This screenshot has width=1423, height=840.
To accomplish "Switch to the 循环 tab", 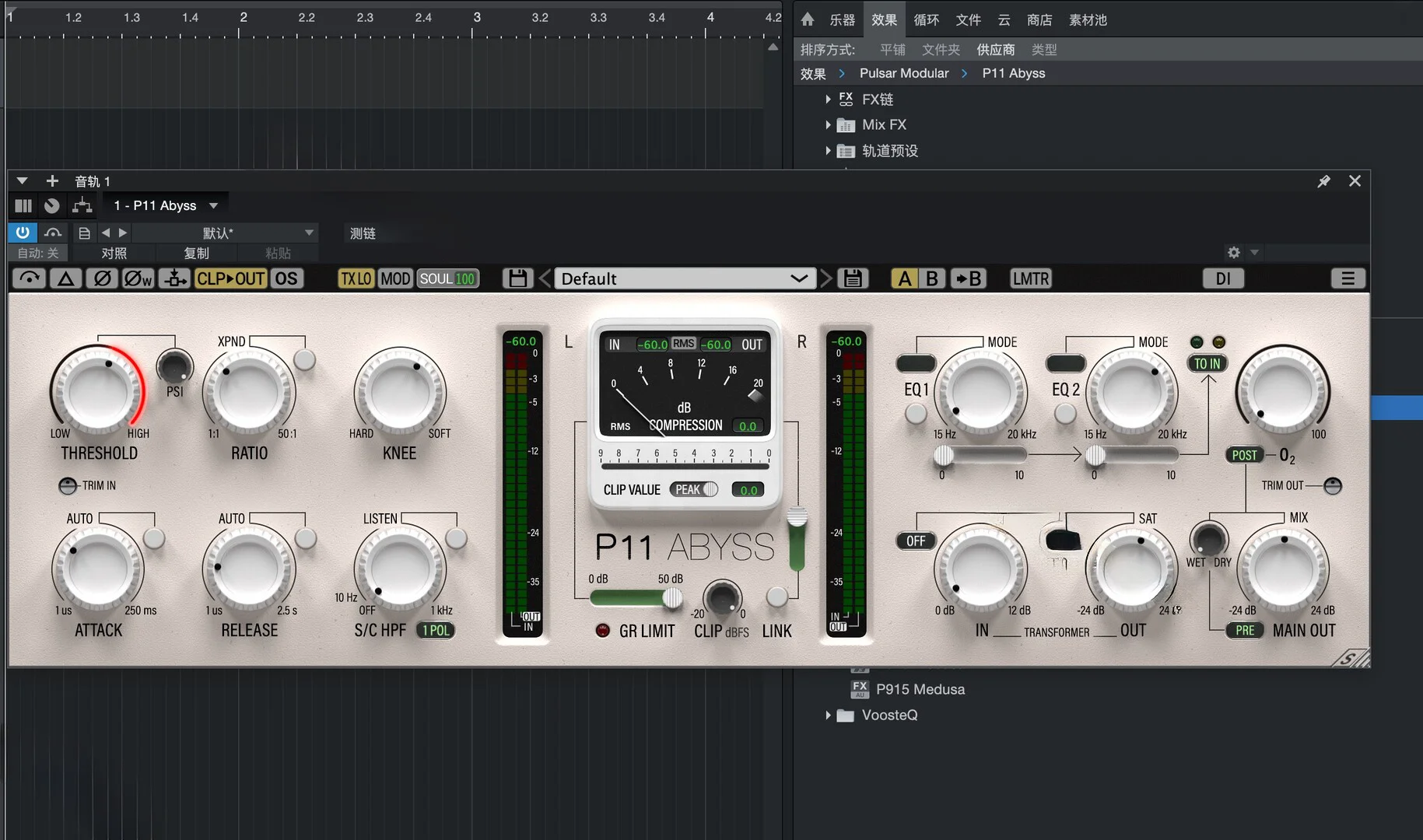I will [926, 19].
